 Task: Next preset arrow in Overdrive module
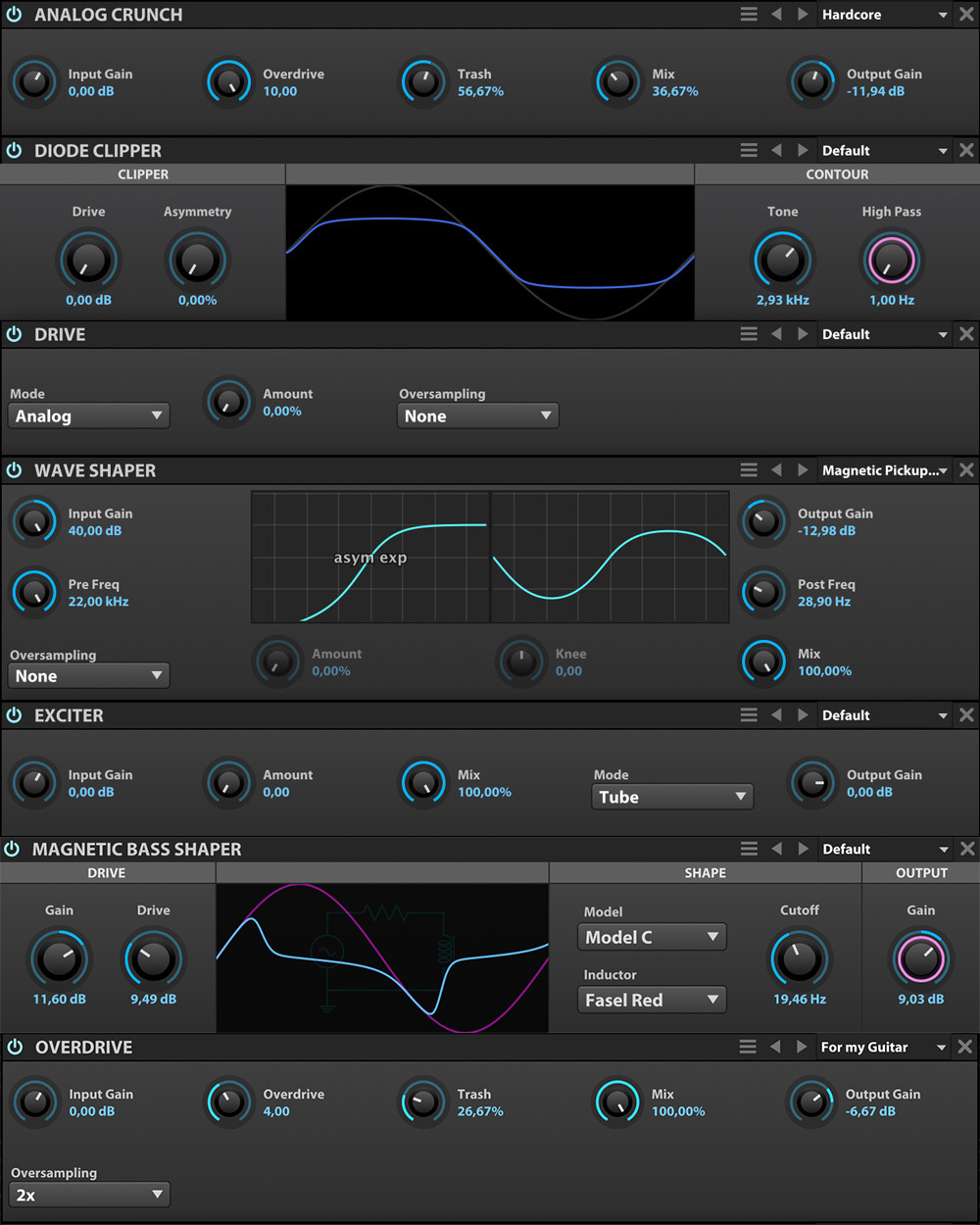[802, 1047]
